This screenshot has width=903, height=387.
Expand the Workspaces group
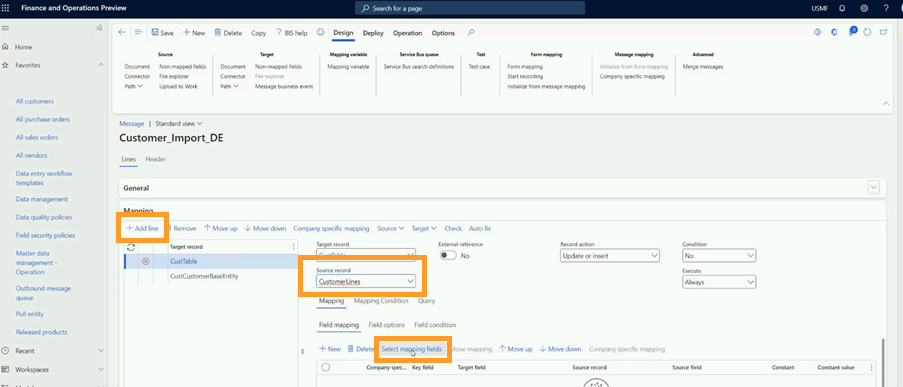pos(101,369)
